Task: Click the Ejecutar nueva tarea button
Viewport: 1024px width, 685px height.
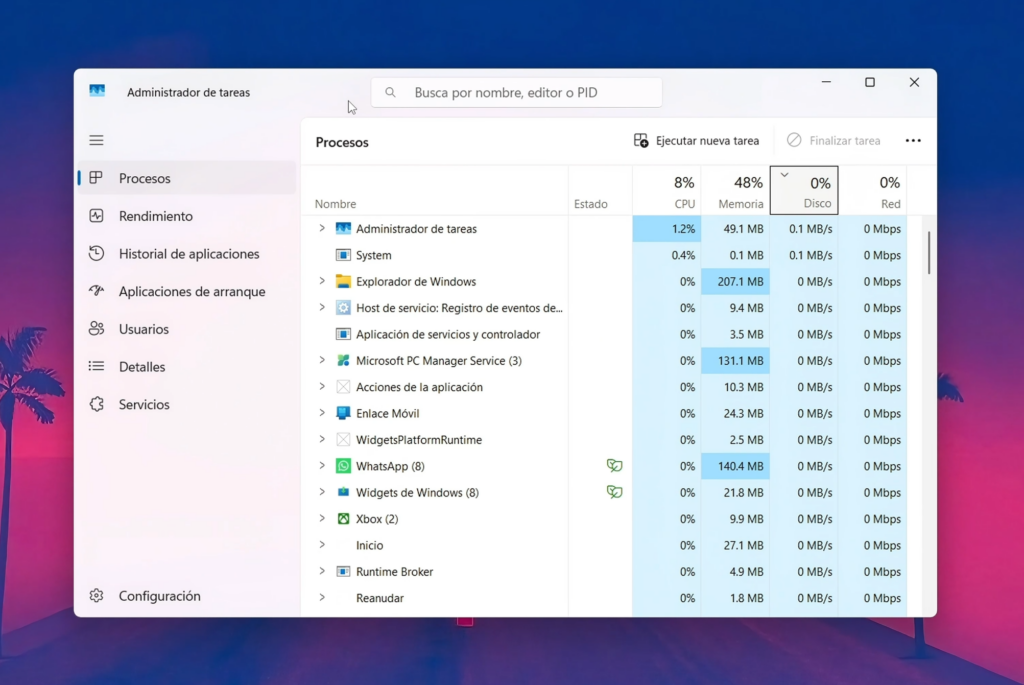Action: (x=696, y=140)
